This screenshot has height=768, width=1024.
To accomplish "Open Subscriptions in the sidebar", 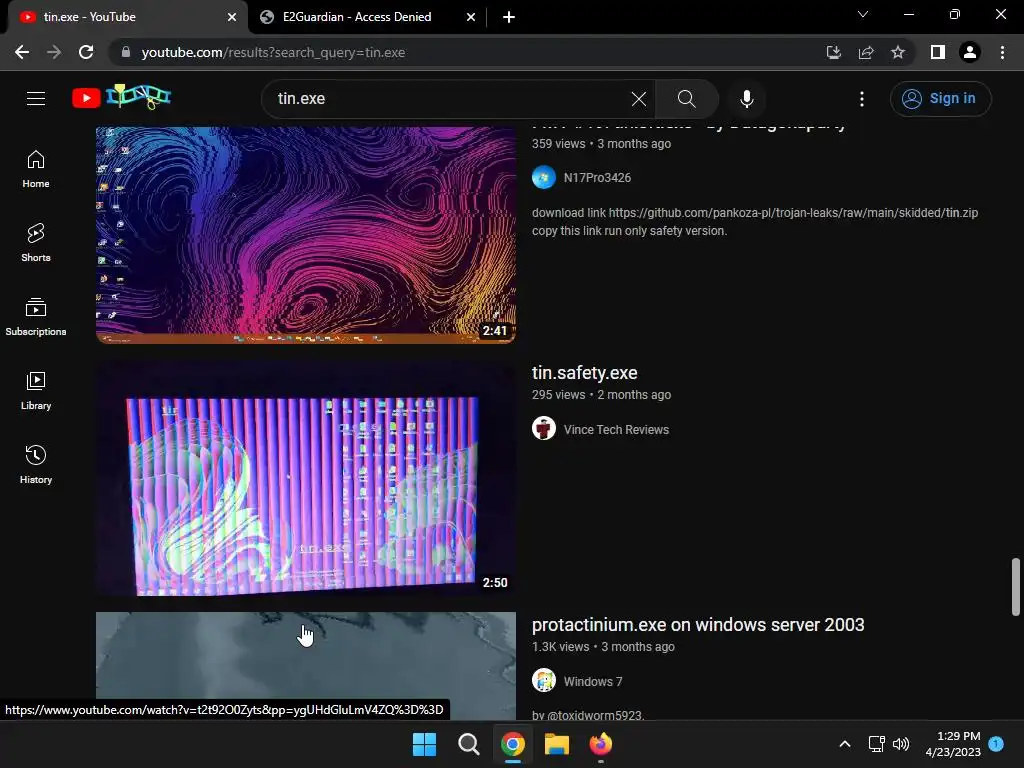I will [x=36, y=317].
